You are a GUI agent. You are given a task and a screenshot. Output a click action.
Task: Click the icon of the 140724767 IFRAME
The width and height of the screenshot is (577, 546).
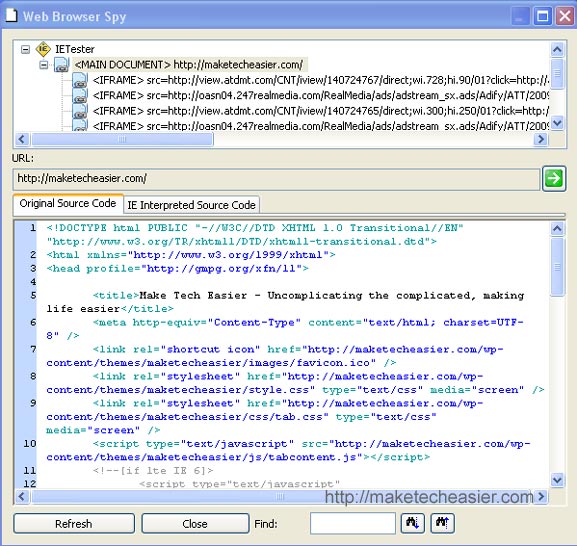point(80,80)
